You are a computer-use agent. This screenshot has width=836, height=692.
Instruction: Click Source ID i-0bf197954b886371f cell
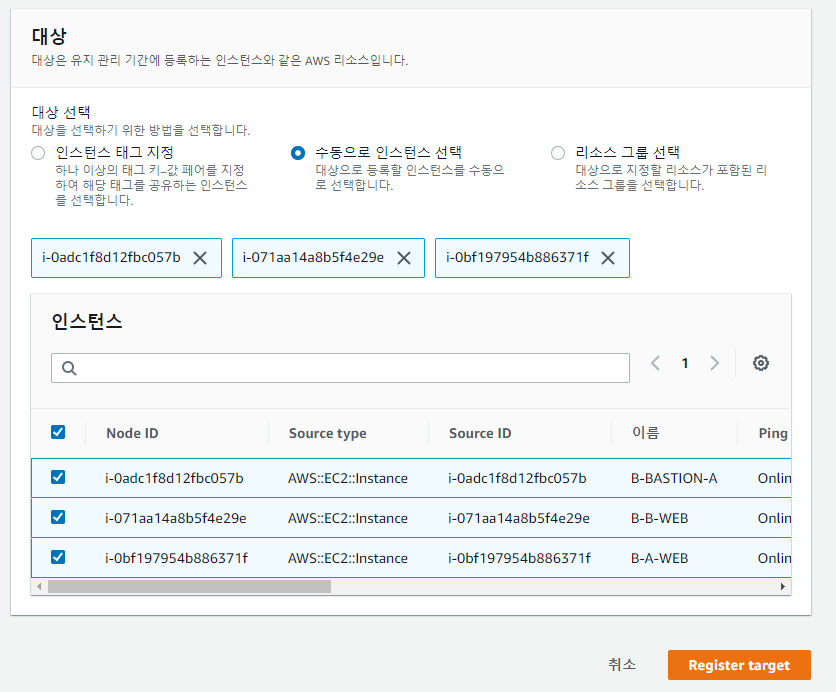coord(519,558)
